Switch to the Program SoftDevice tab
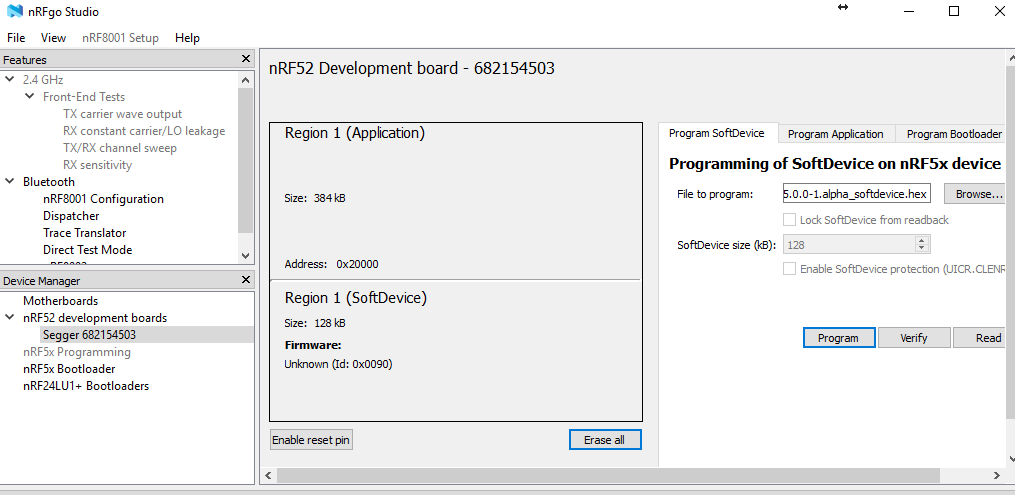 tap(717, 133)
